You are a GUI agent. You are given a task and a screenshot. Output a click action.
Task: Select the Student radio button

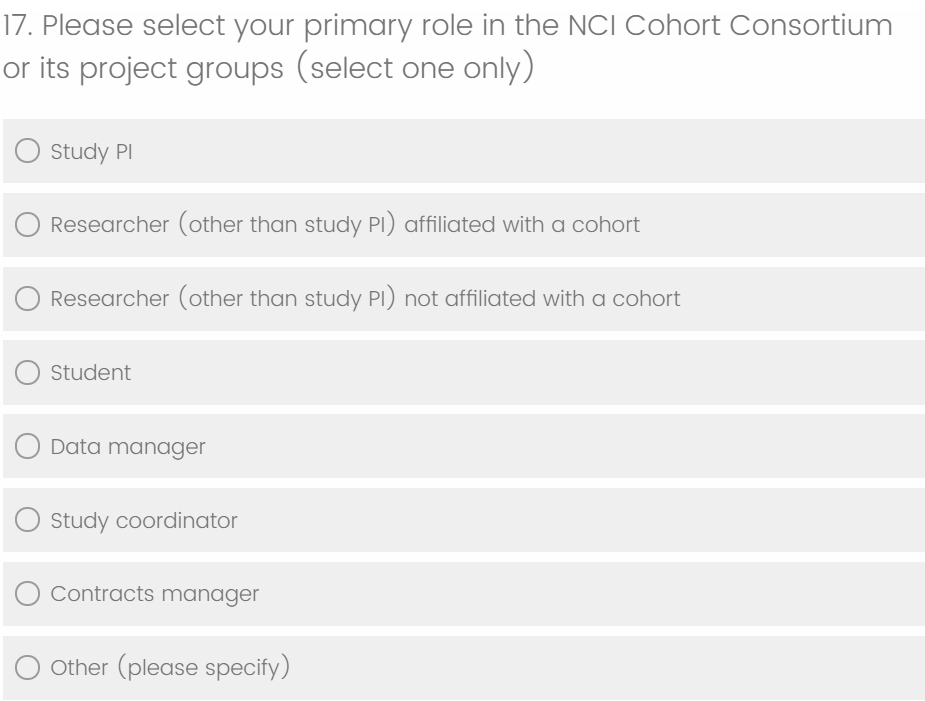(x=29, y=373)
